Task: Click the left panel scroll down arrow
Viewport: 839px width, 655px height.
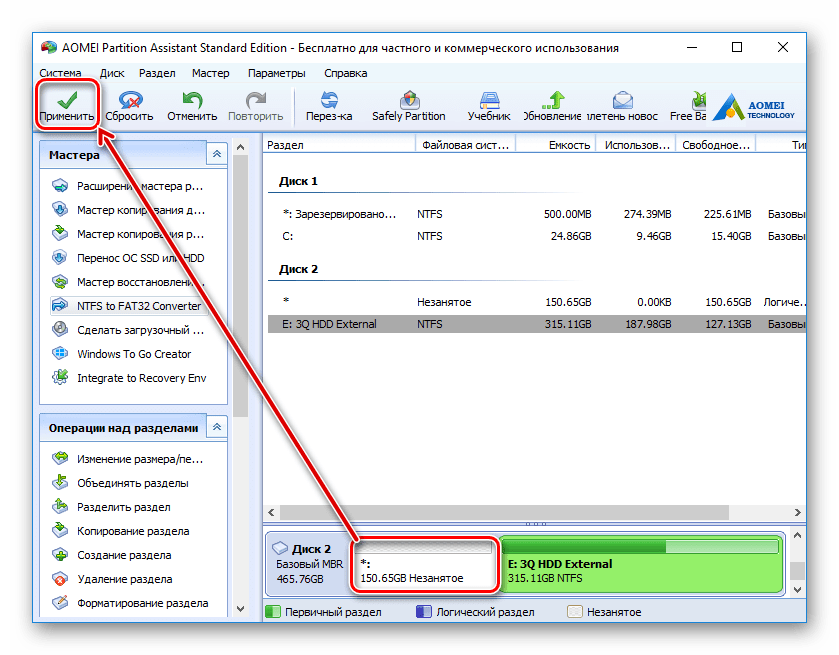Action: [x=241, y=608]
